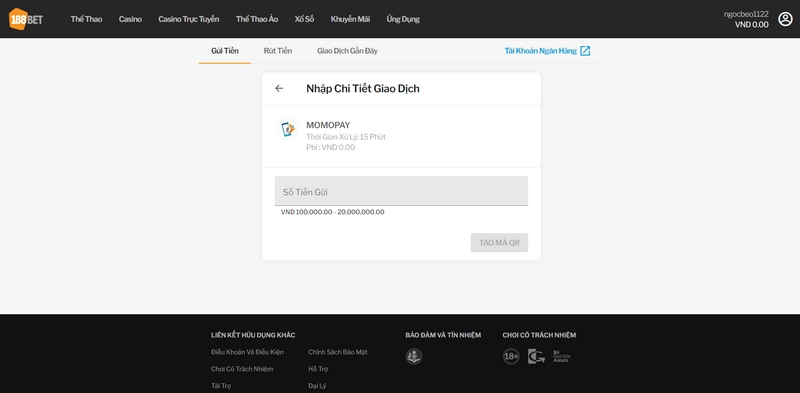Click the 18+ age restriction badge
The image size is (800, 393).
(511, 356)
